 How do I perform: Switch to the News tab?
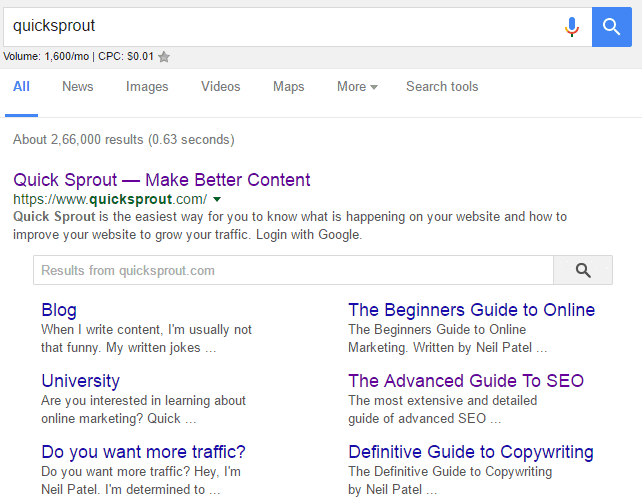(x=78, y=86)
